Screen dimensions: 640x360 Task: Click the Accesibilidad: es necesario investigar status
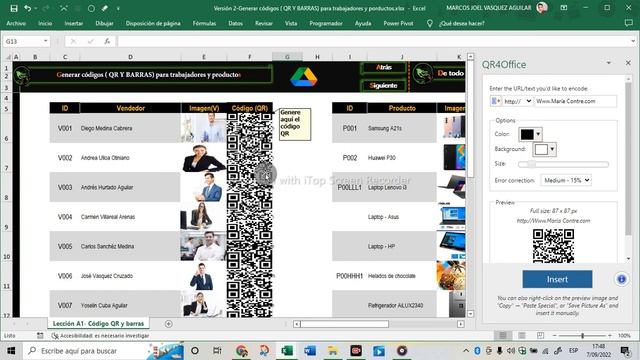coord(100,336)
